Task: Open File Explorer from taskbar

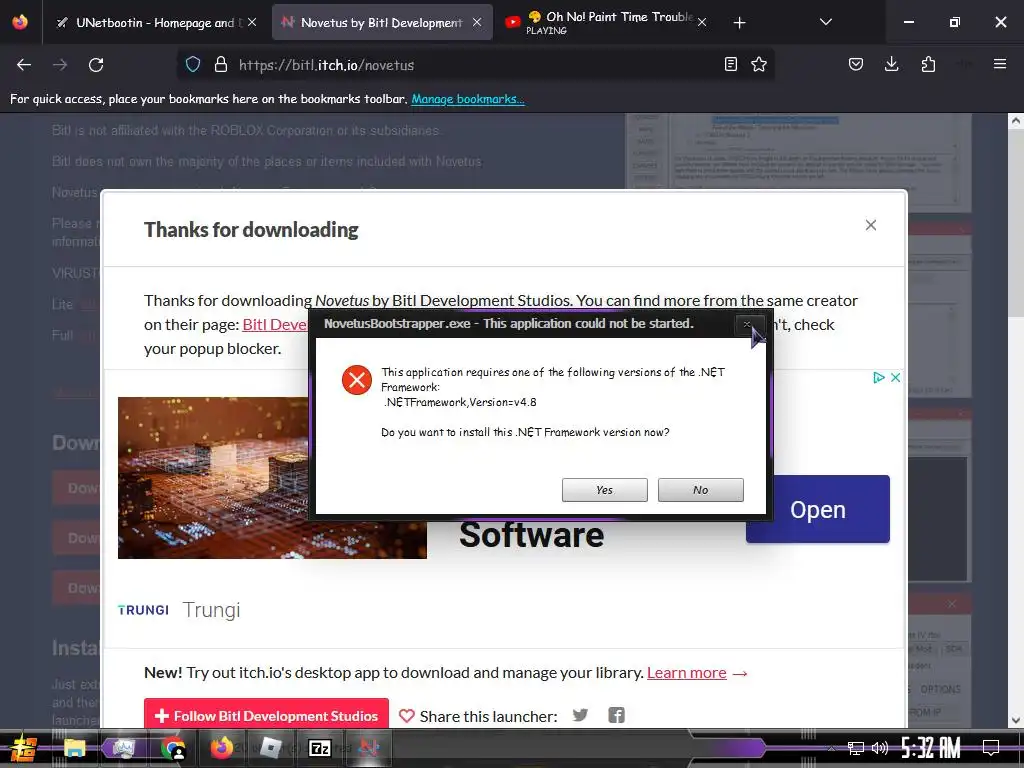Action: (74, 748)
